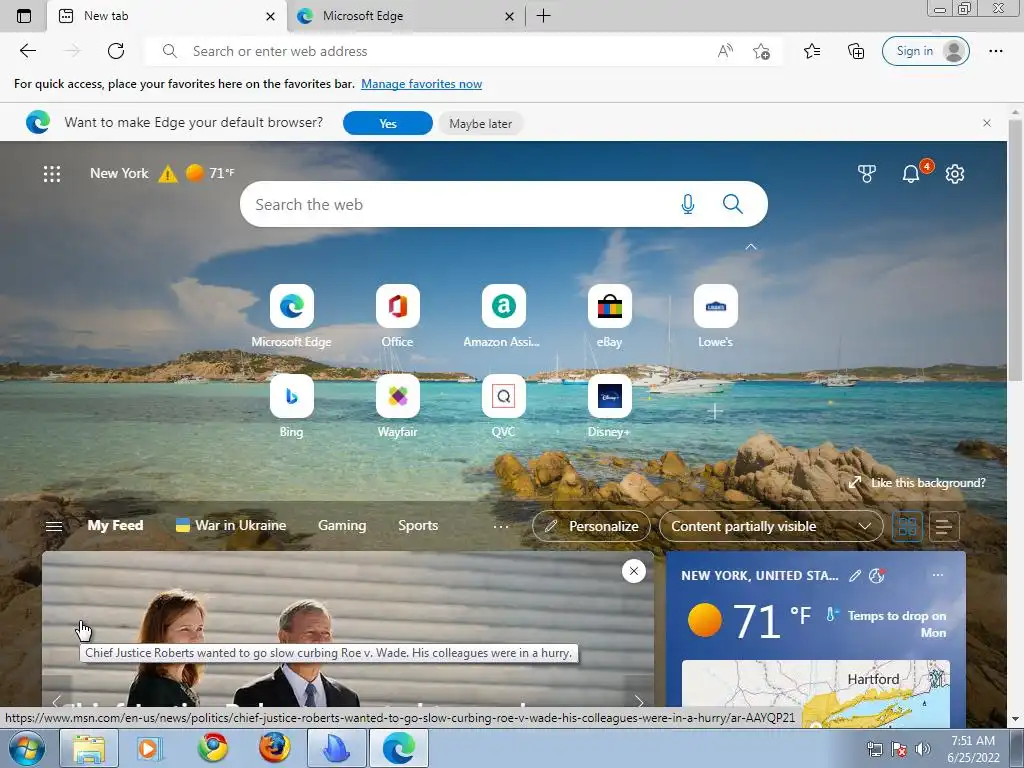Image resolution: width=1024 pixels, height=768 pixels.
Task: Start voice search with microphone icon
Action: (688, 204)
